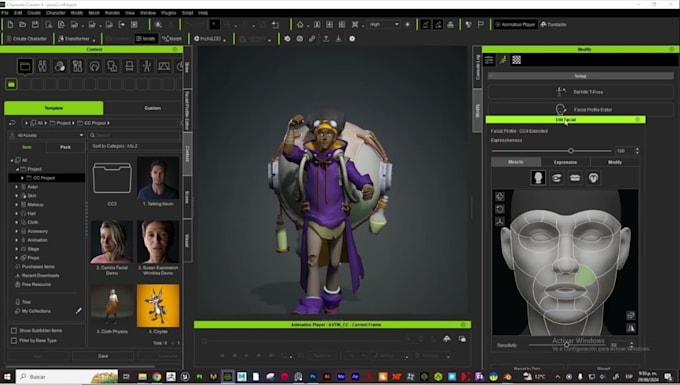Screen dimensions: 680x385
Task: Open the Animation figure category icon
Action: pos(147,66)
